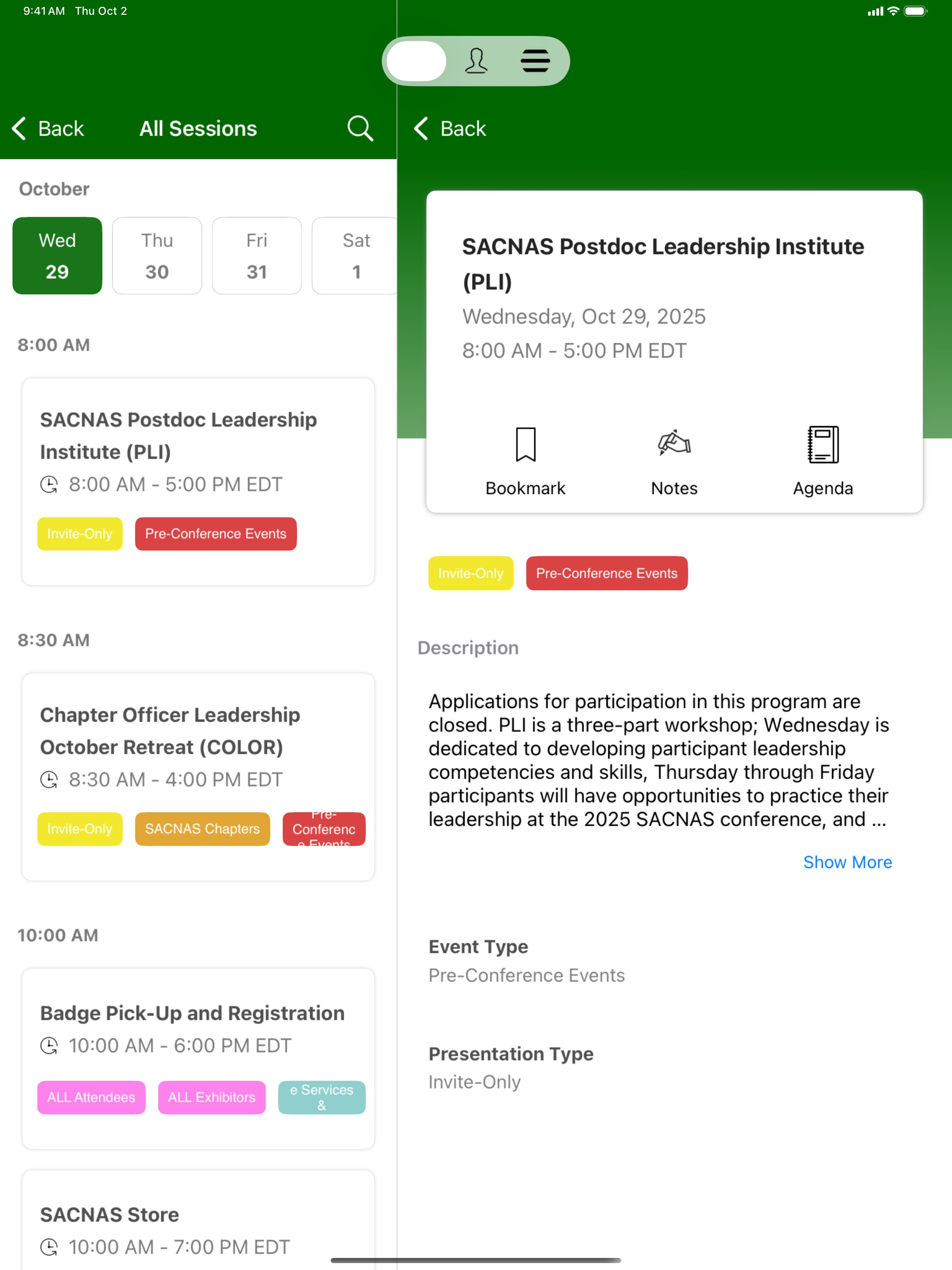Screen dimensions: 952x1270
Task: Add session to Agenda
Action: (823, 461)
